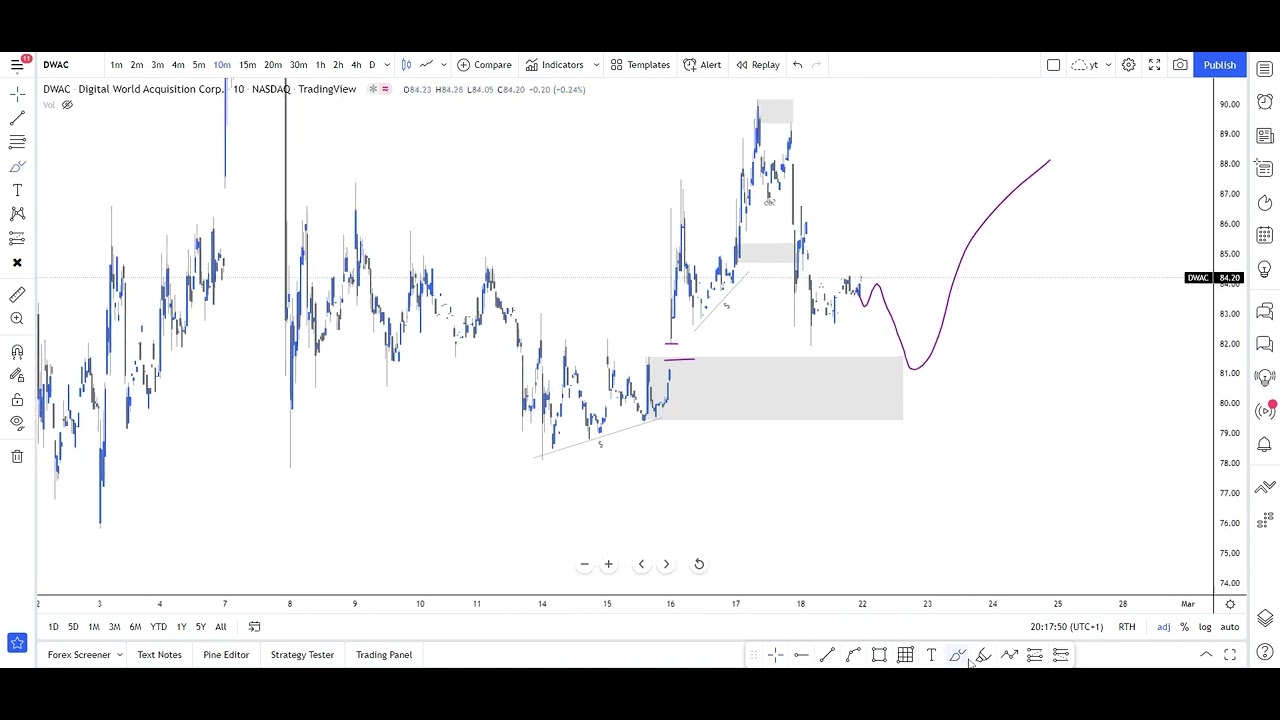This screenshot has width=1280, height=720.
Task: Open the watchlist panel in right sidebar
Action: (x=1265, y=69)
